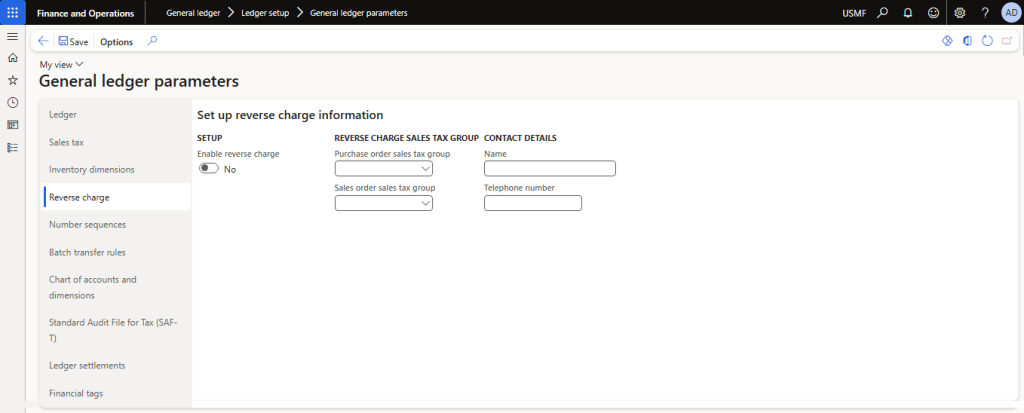Viewport: 1024px width, 413px height.
Task: Open the My view dropdown
Action: click(x=61, y=64)
